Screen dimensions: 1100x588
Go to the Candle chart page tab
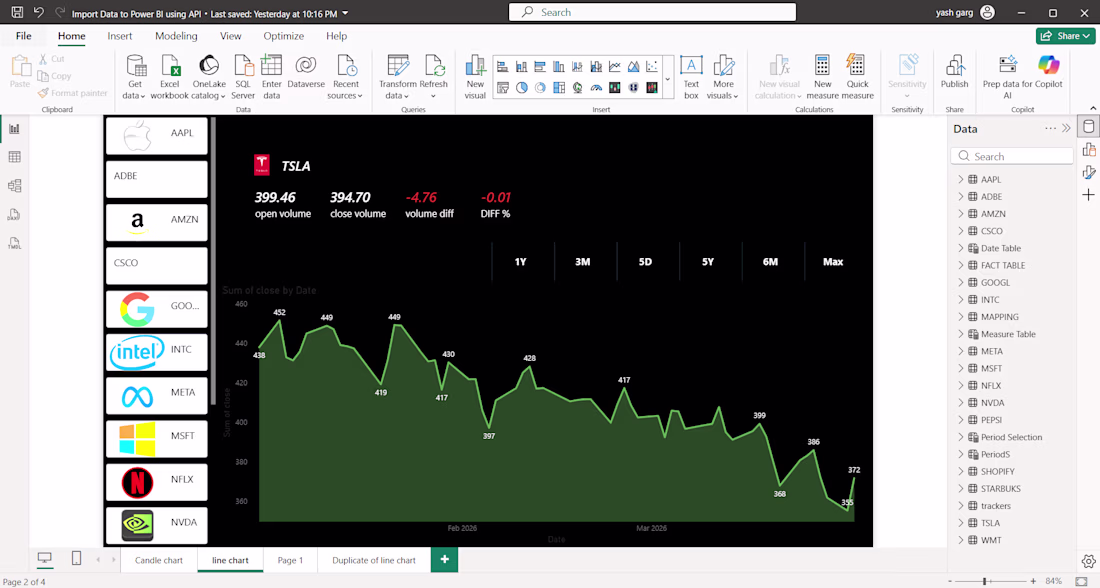[x=159, y=560]
